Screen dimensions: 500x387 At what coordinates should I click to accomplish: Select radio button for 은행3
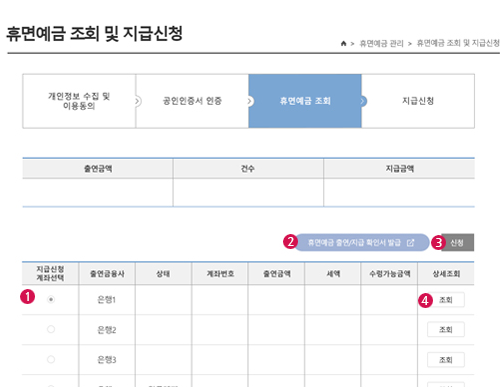click(x=51, y=360)
